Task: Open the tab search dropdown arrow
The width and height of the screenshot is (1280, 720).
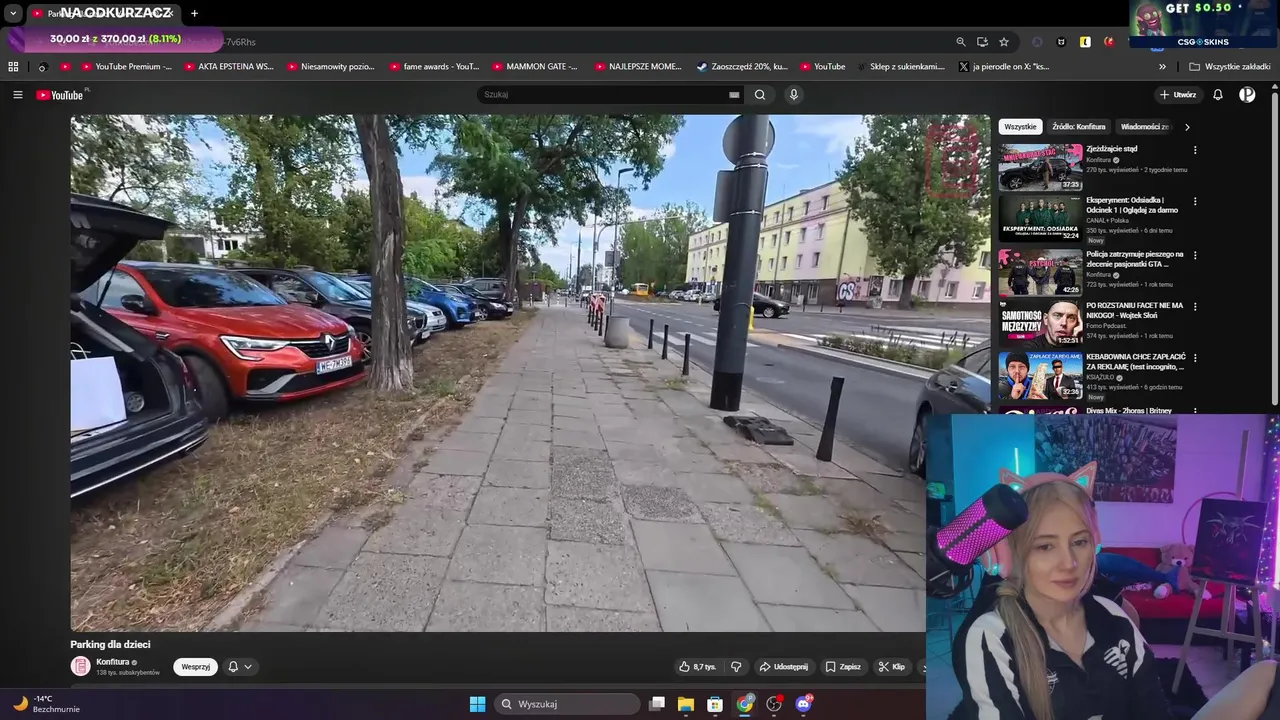Action: click(13, 13)
